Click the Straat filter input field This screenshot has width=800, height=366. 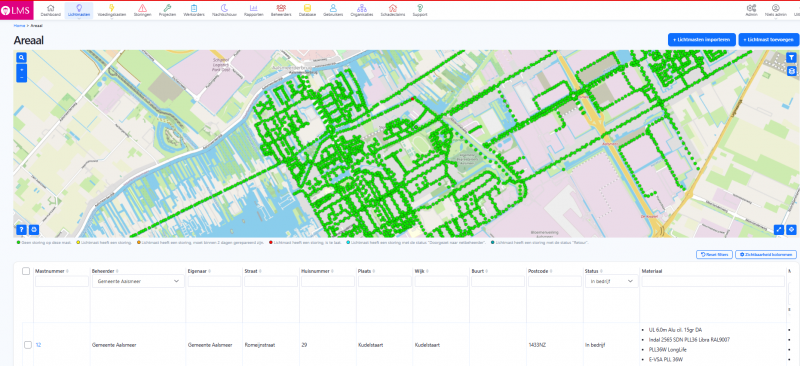pyautogui.click(x=270, y=281)
